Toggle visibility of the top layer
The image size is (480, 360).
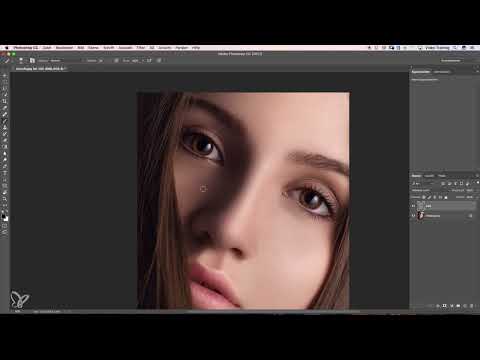(x=413, y=206)
